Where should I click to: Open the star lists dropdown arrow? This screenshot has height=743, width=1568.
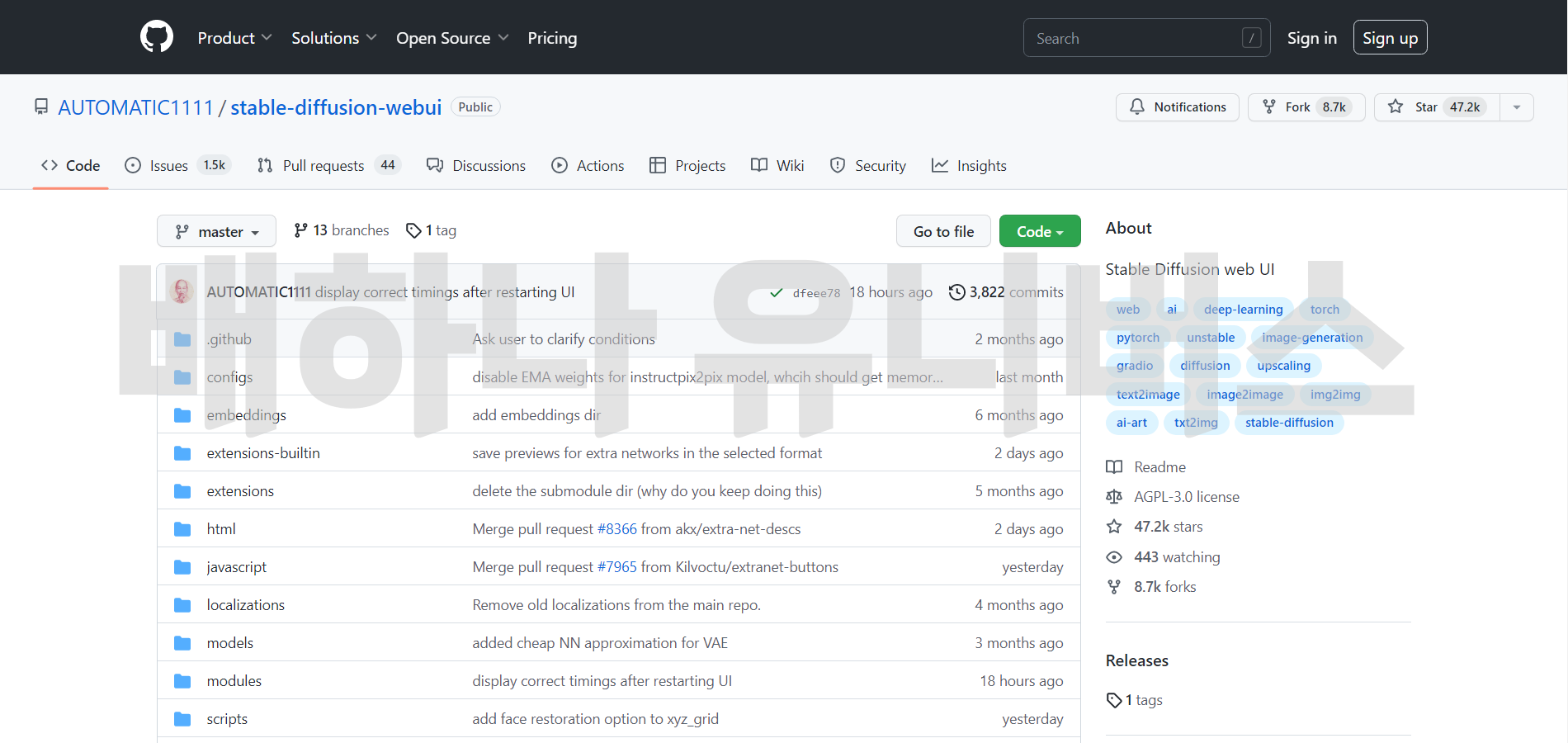coord(1517,107)
